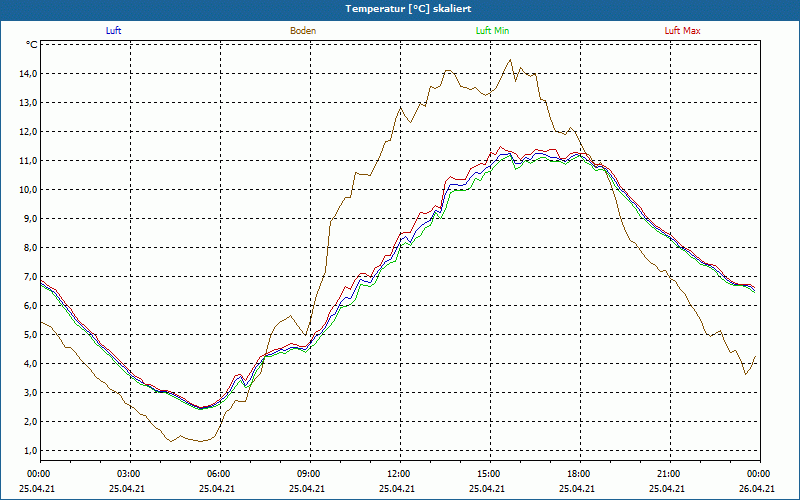Click the 12,0 y-axis value
The height and width of the screenshot is (500, 800).
[29, 132]
